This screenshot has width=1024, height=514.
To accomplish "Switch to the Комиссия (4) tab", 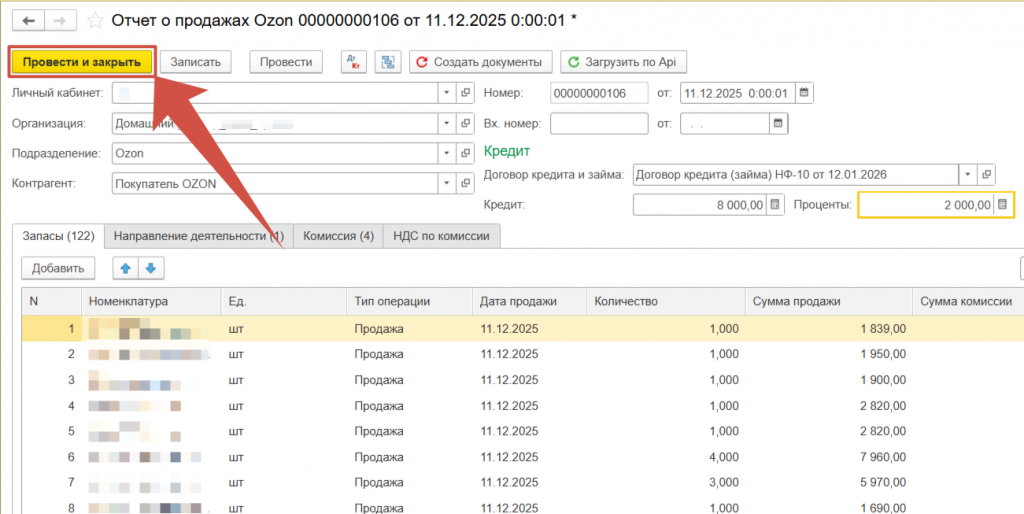I will tap(338, 236).
